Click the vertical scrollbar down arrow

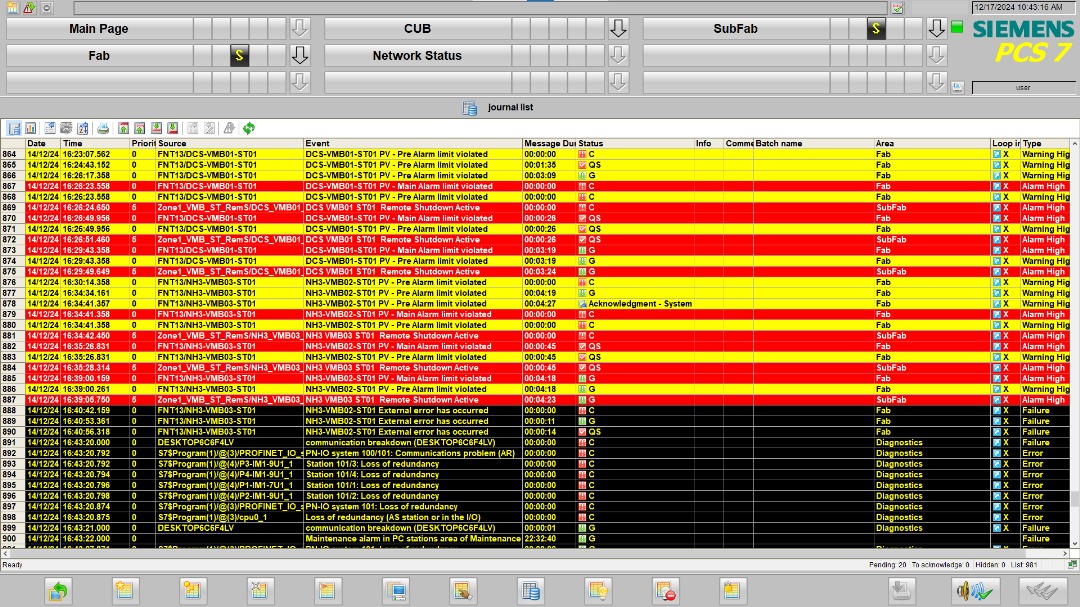click(1075, 544)
